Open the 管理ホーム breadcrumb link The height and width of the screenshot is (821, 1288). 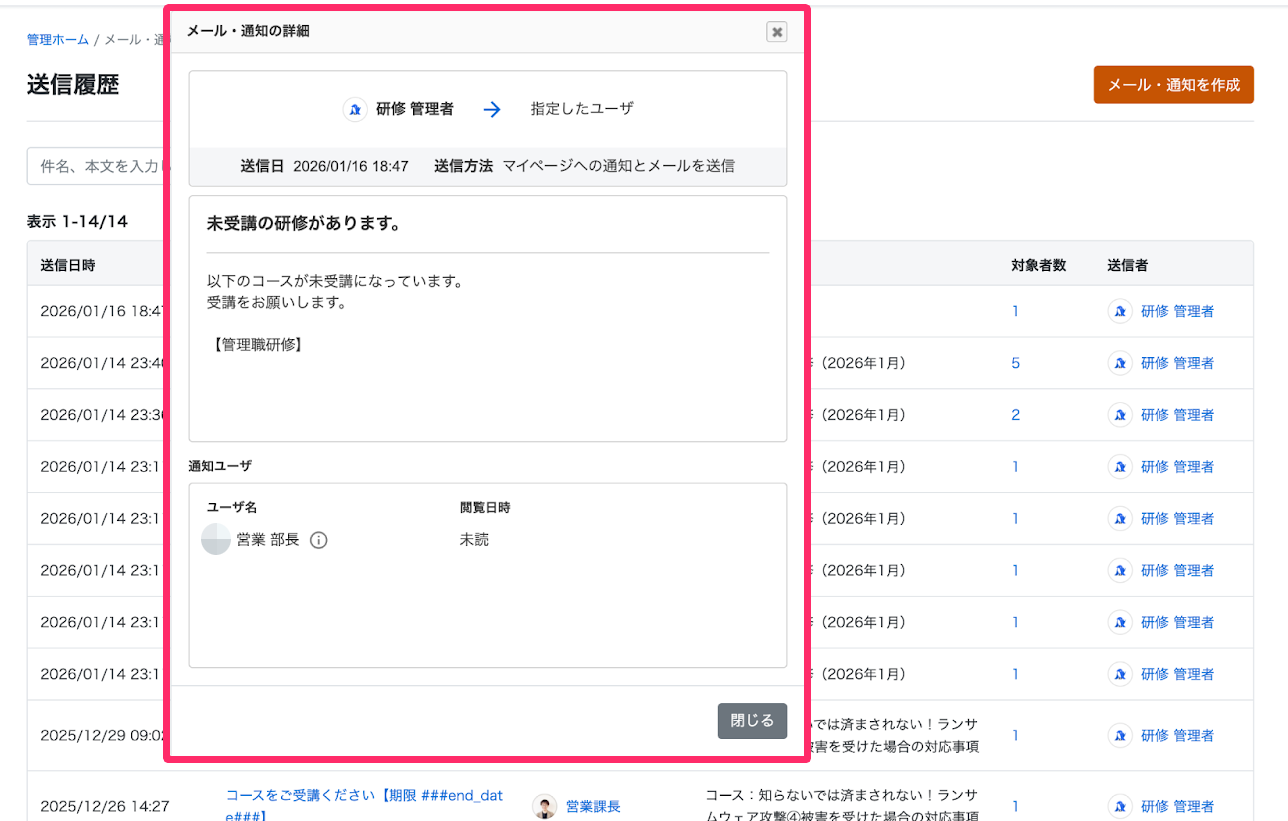(x=58, y=40)
